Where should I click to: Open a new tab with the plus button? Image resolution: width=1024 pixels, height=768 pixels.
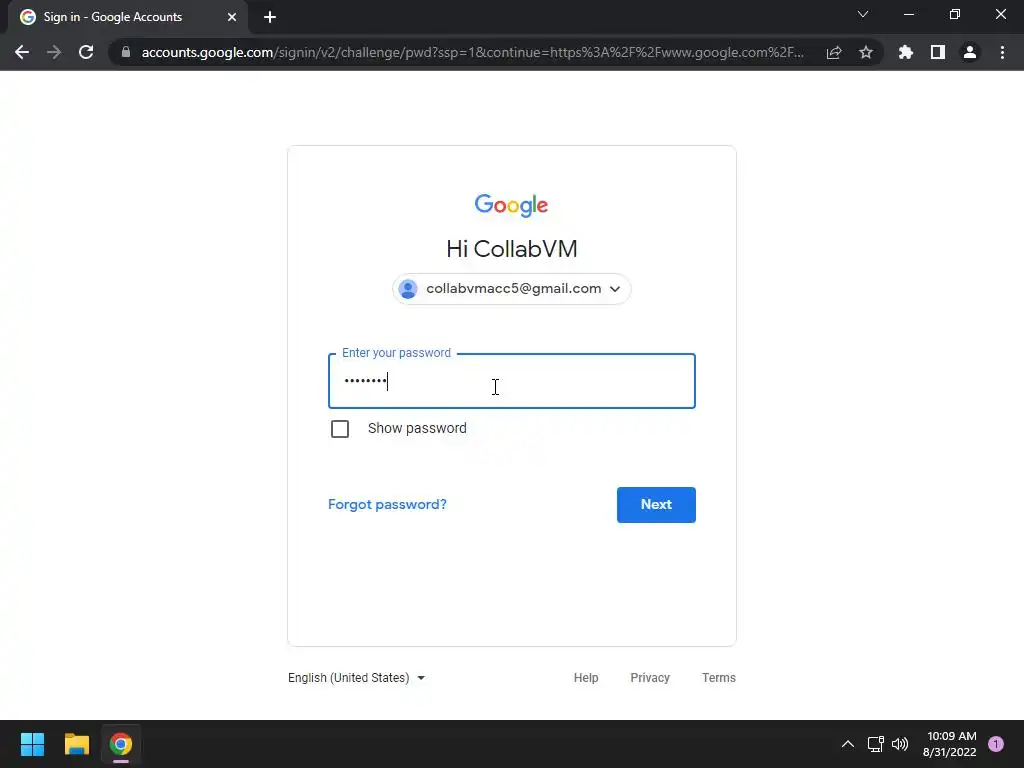[270, 17]
